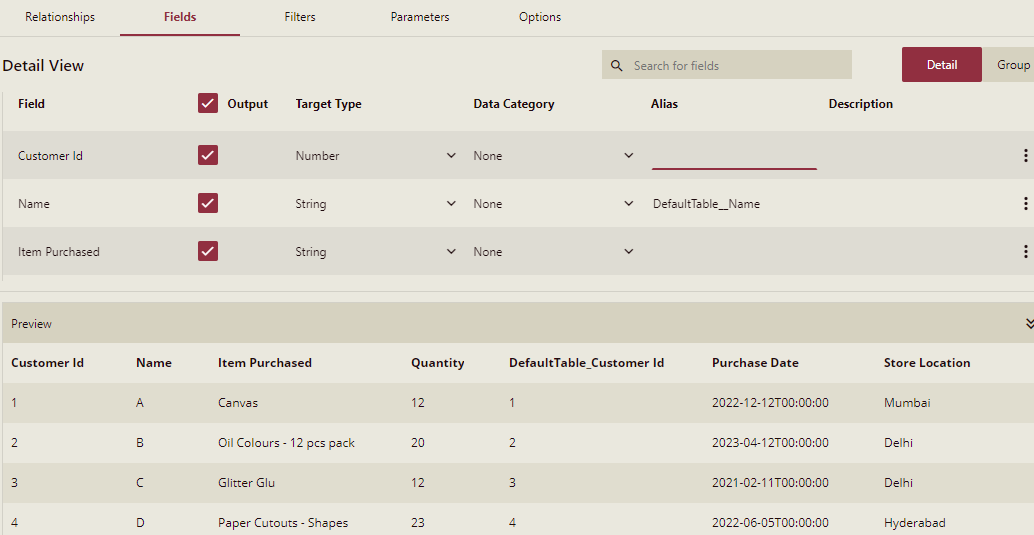
Task: Select the Glitter Glu cell
Action: point(247,483)
